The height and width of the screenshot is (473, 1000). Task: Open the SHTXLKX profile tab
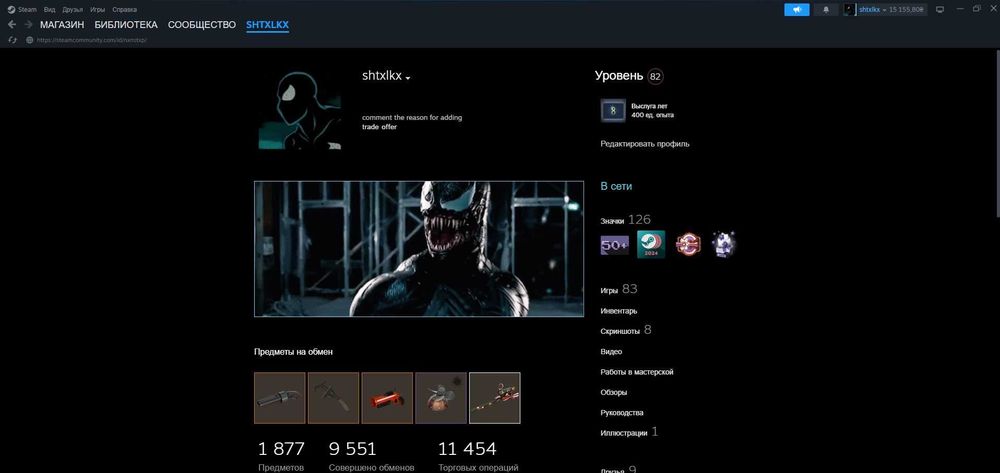(267, 25)
